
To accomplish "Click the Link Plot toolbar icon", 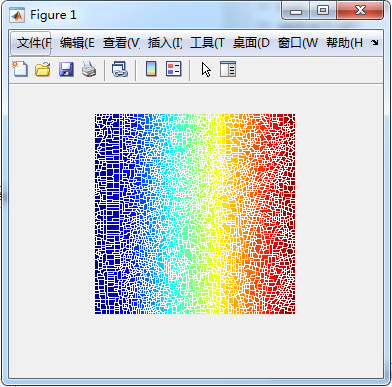I will coord(120,70).
